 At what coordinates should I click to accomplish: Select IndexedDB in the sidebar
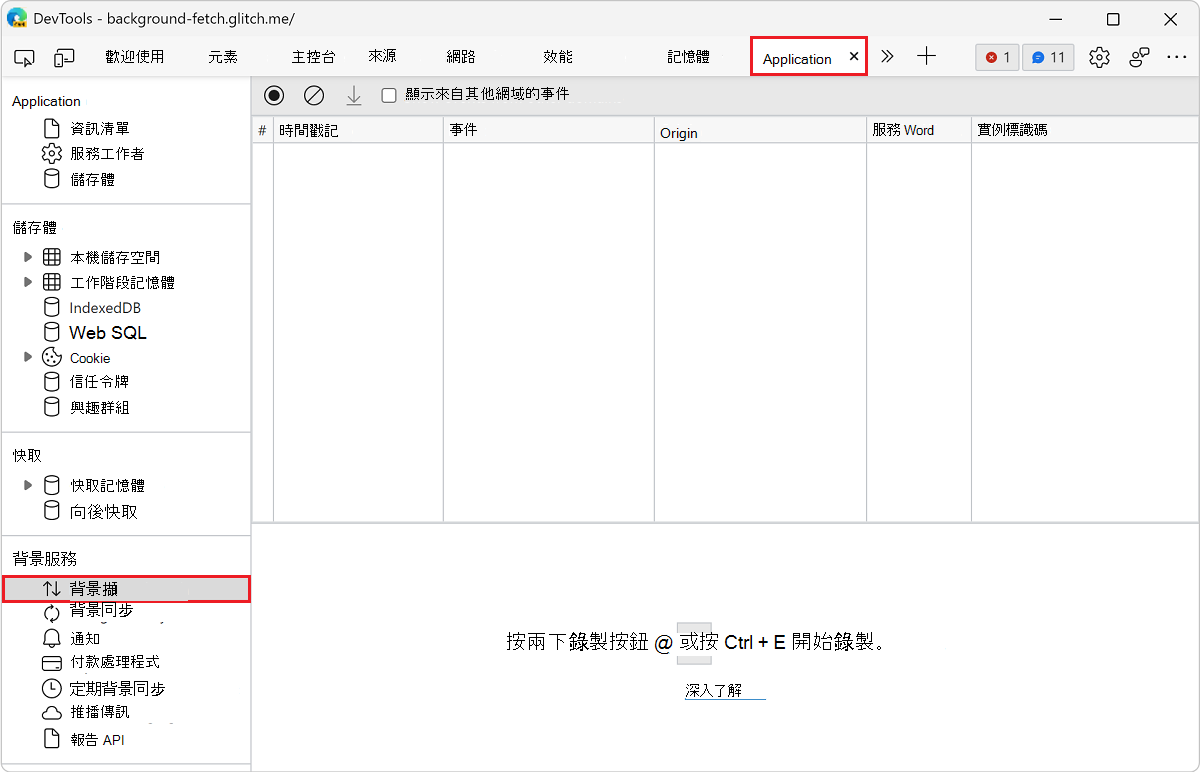pyautogui.click(x=105, y=308)
